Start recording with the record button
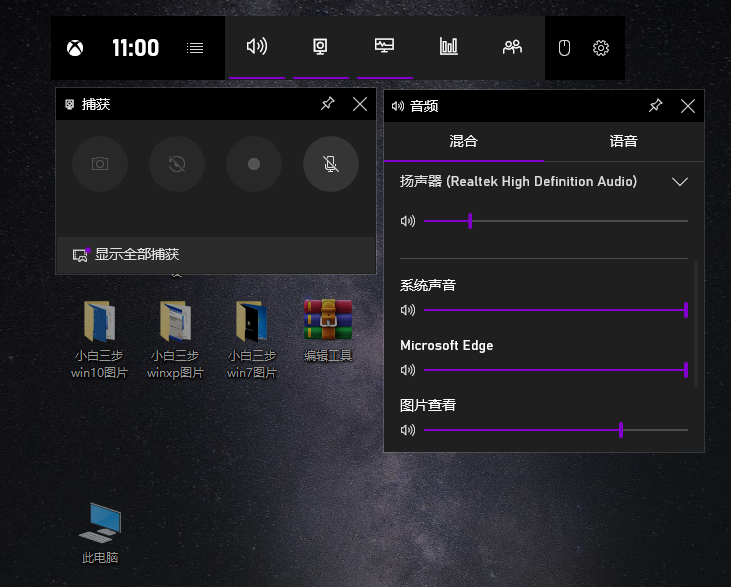This screenshot has width=731, height=587. pyautogui.click(x=254, y=164)
